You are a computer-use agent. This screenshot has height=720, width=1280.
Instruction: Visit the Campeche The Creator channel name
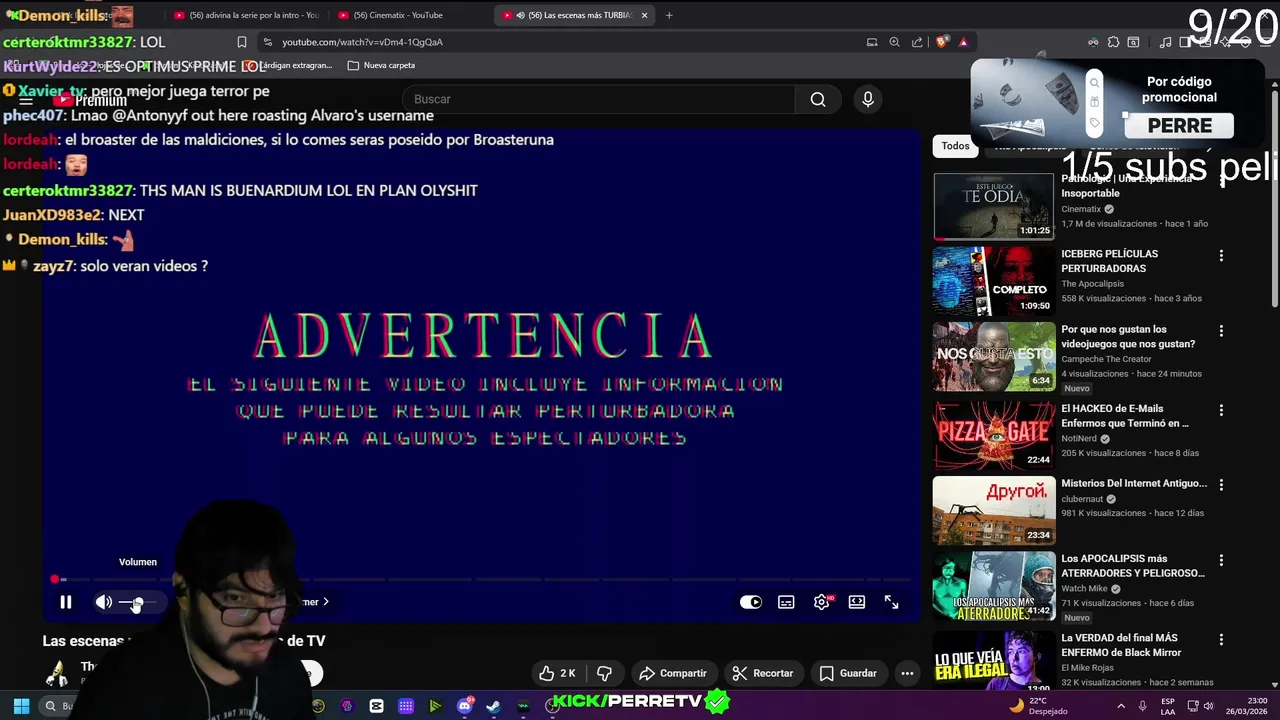1106,359
